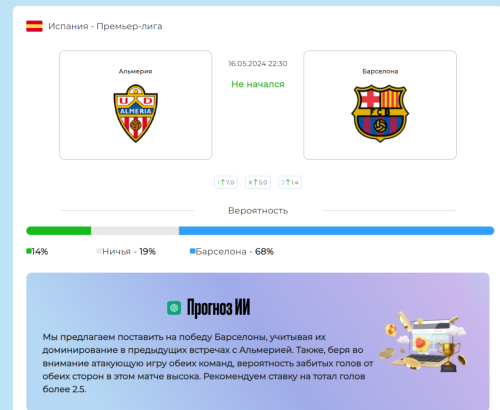Open the Испания - Премьер-лига league link
Viewport: 500px width, 410px height.
coord(105,26)
